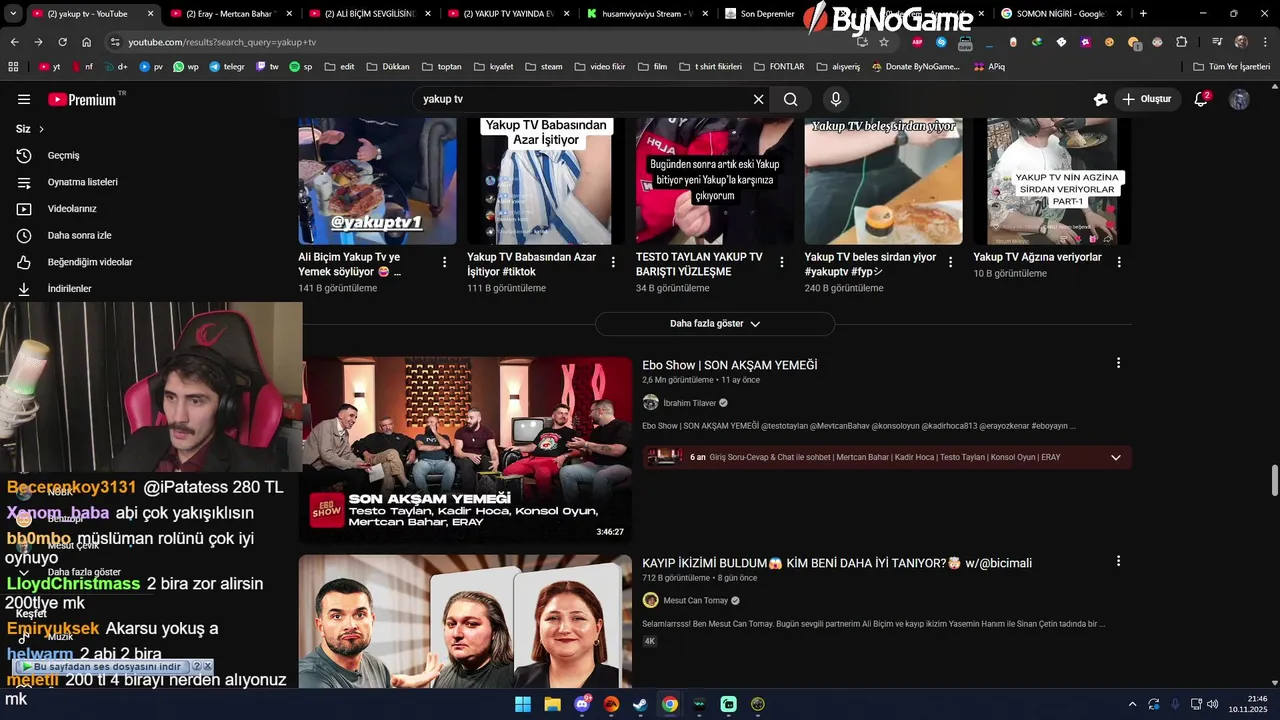The image size is (1280, 720).
Task: Run search with the magnifier button
Action: (790, 99)
